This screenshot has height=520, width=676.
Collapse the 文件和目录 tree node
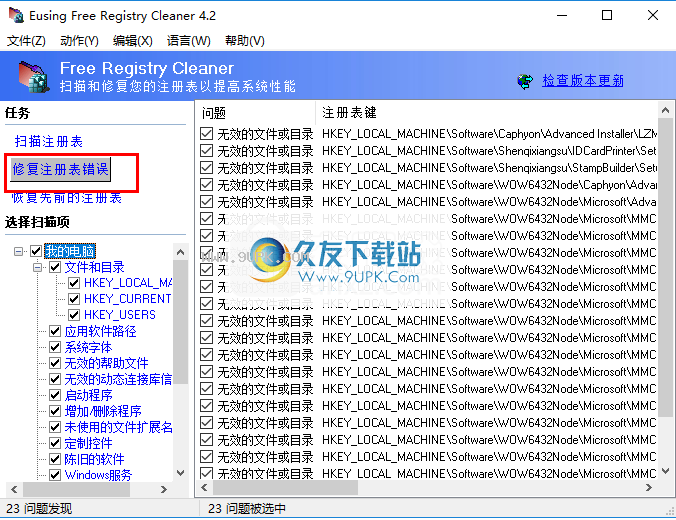tap(38, 267)
